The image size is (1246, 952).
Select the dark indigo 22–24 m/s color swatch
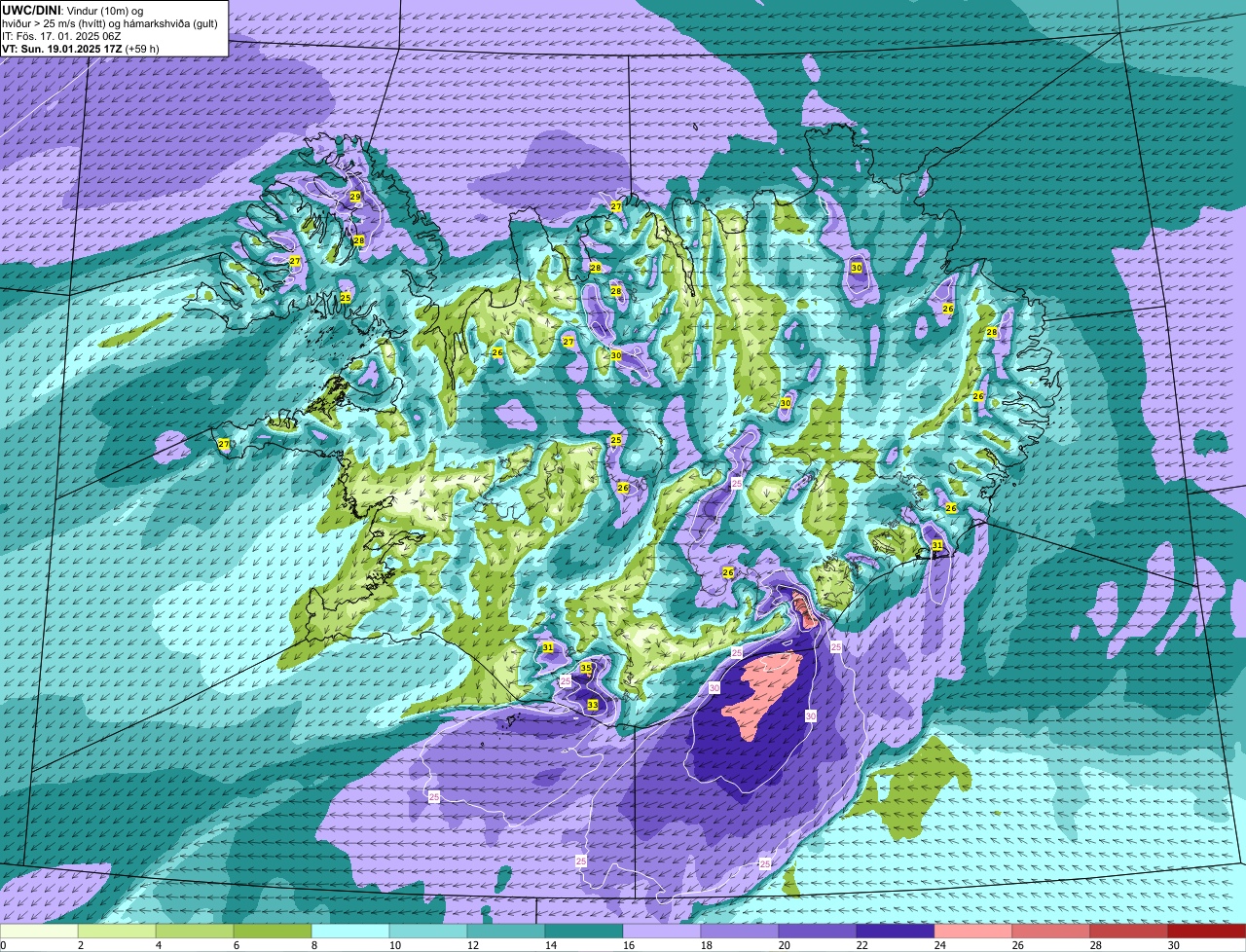[896, 931]
